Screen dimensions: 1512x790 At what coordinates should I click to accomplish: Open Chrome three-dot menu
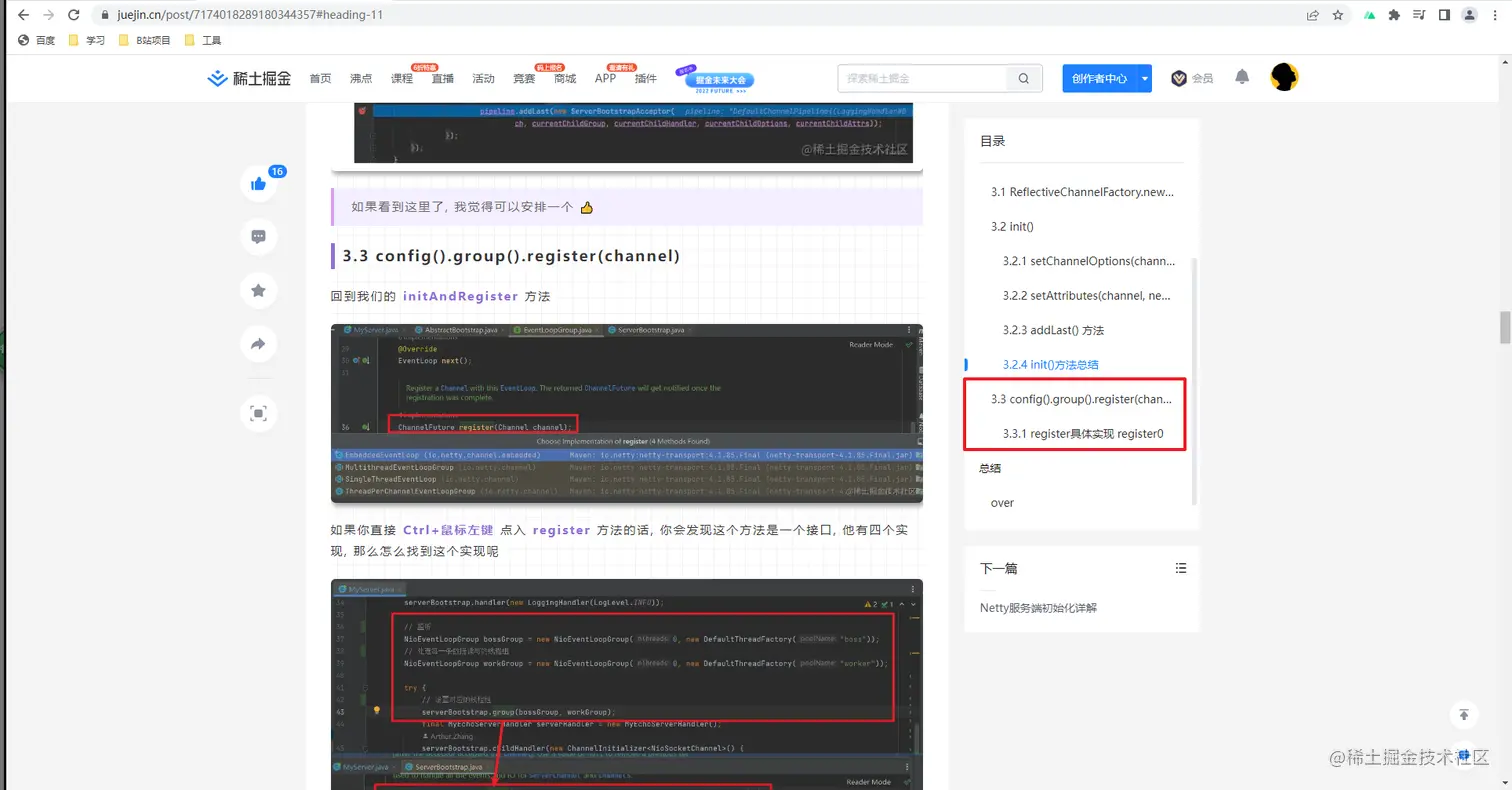click(x=1494, y=15)
